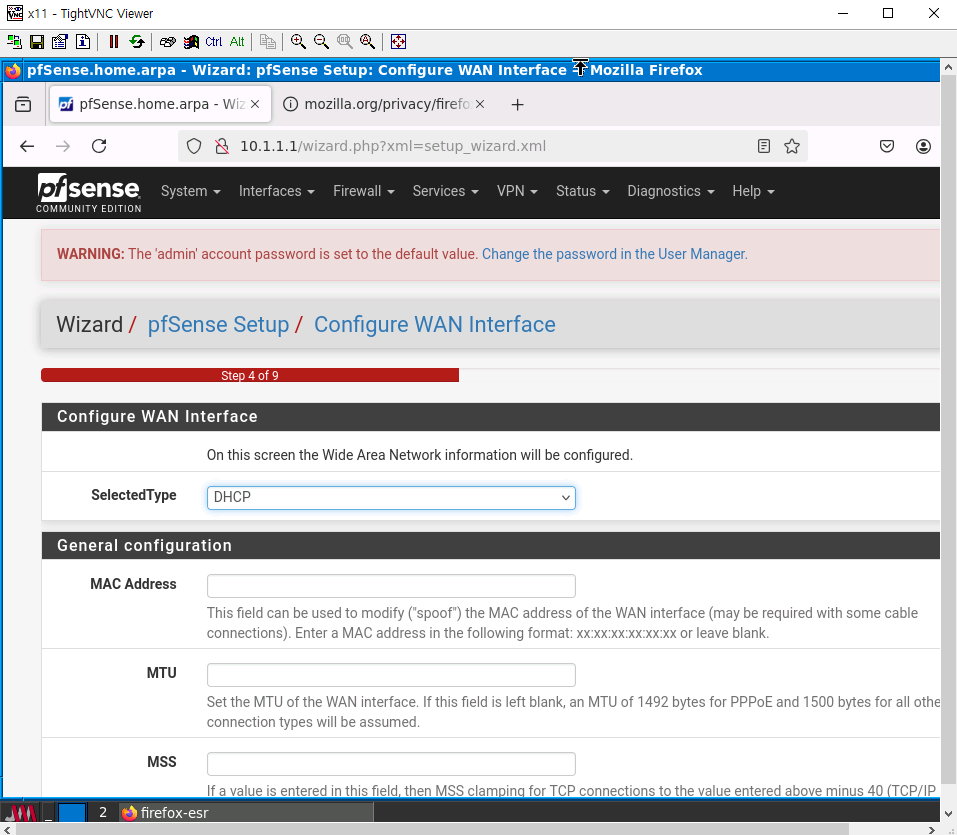This screenshot has width=957, height=835.
Task: Click the Request screen refresh icon
Action: click(137, 42)
